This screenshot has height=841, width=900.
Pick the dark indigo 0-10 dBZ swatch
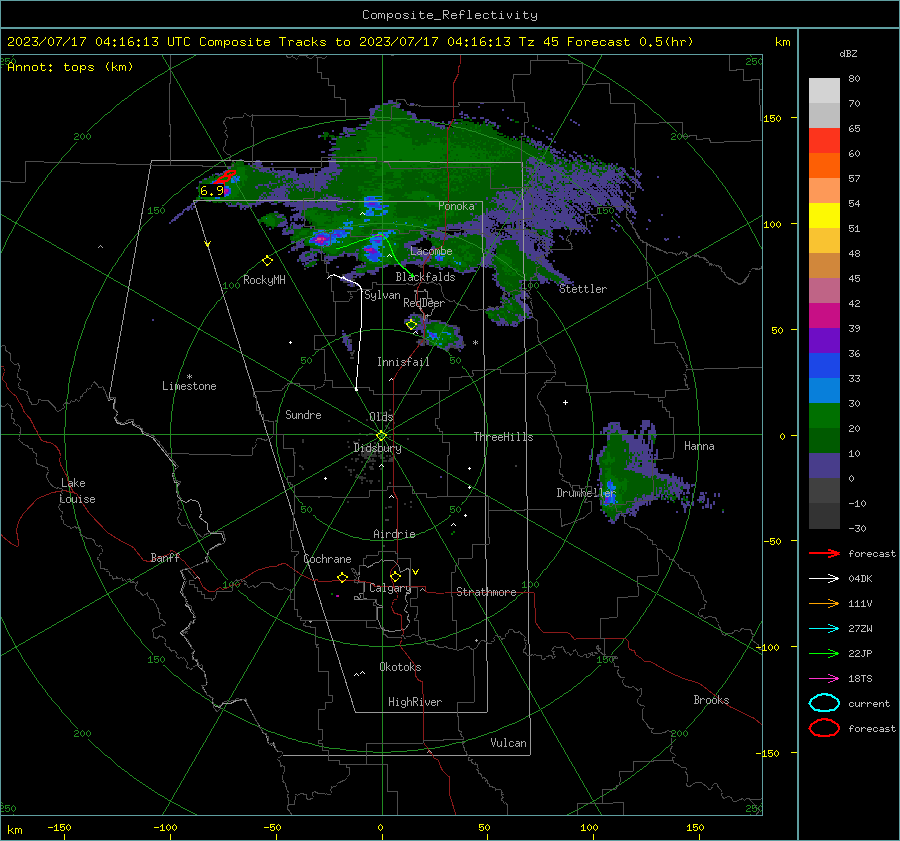824,466
